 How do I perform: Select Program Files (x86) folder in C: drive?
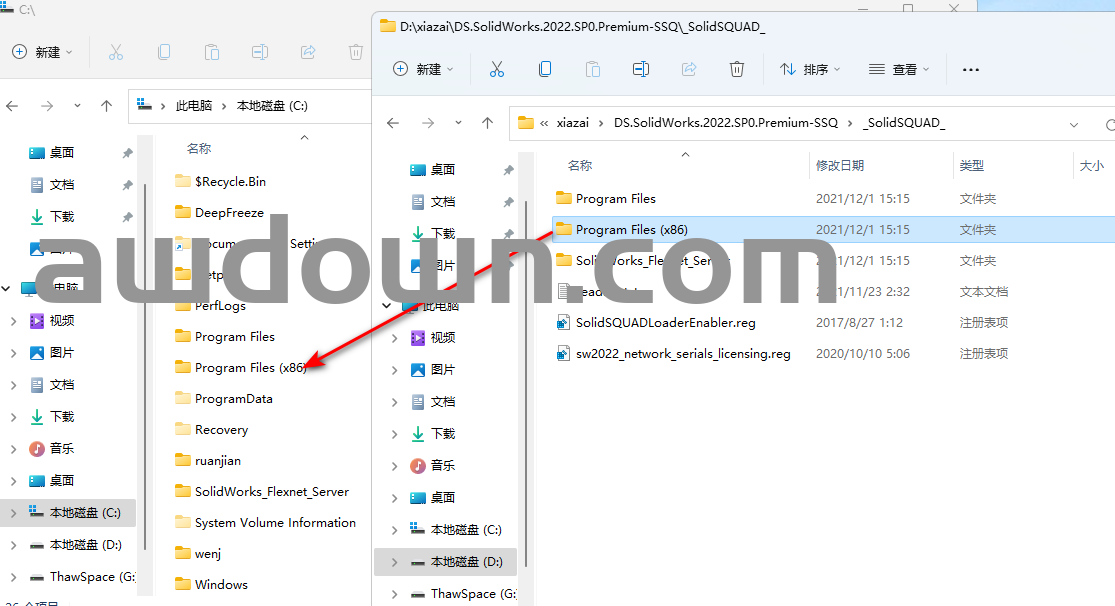pyautogui.click(x=250, y=368)
